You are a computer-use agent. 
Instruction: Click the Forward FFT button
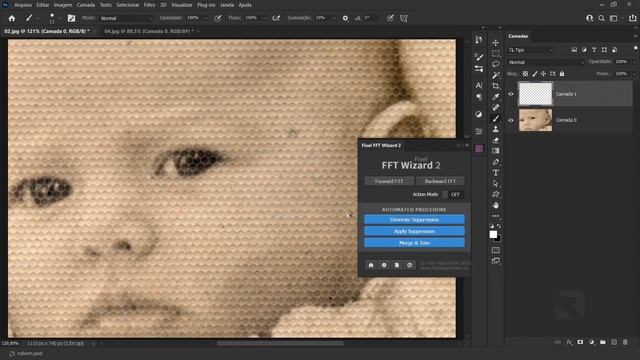click(x=389, y=181)
